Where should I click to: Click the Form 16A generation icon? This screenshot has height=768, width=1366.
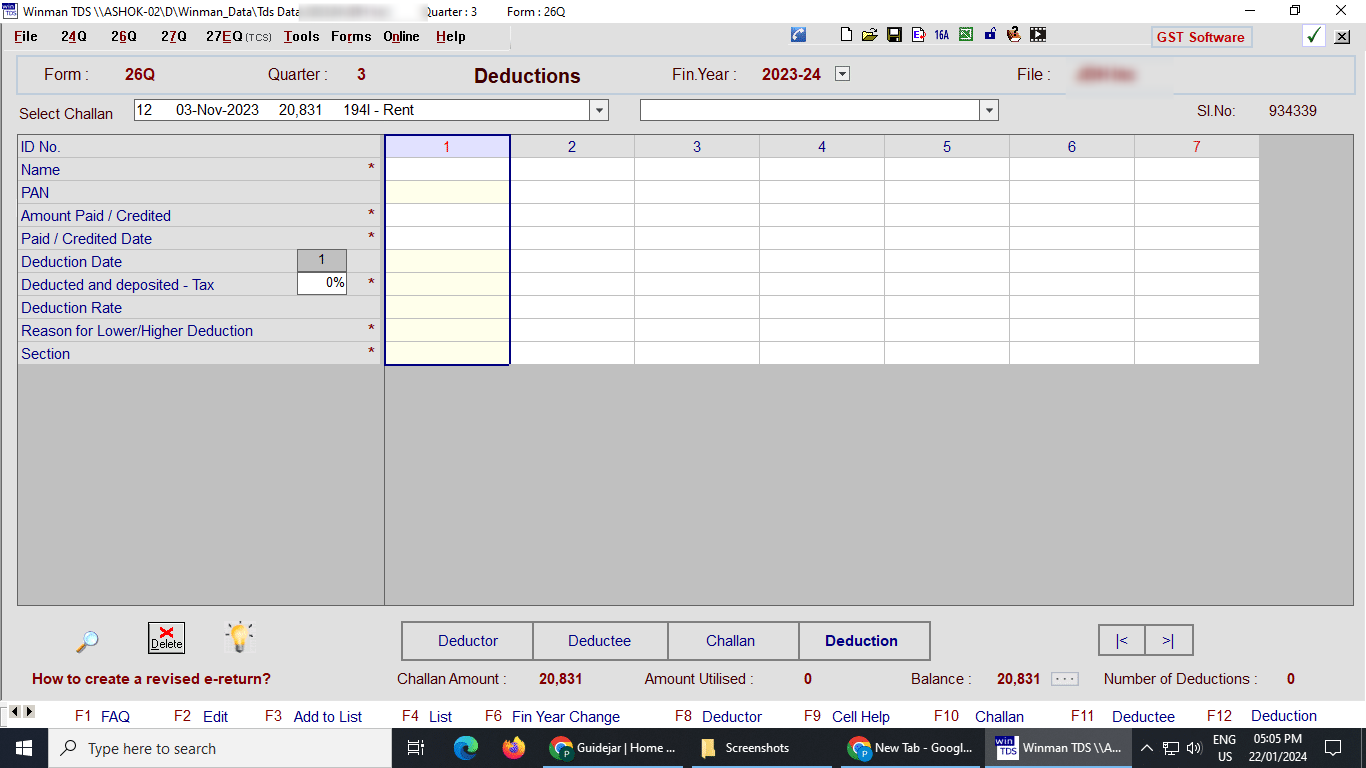pyautogui.click(x=941, y=34)
